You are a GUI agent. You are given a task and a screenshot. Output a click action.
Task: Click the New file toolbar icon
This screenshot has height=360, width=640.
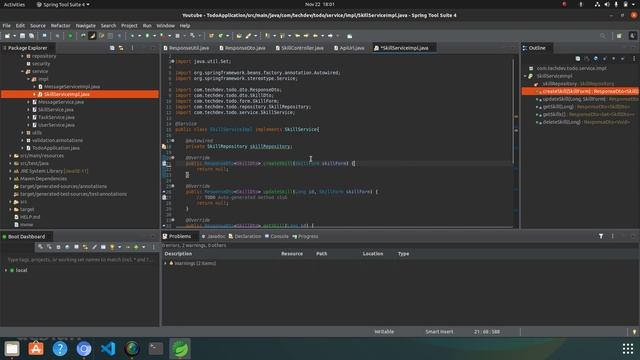tap(7, 36)
